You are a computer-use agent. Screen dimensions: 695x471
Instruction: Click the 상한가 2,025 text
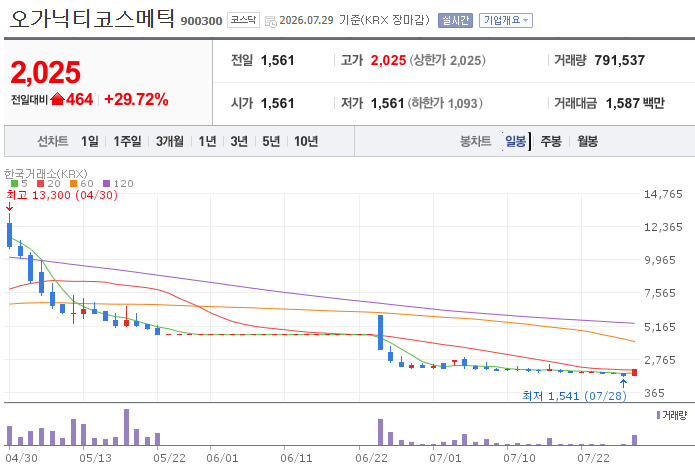(447, 60)
